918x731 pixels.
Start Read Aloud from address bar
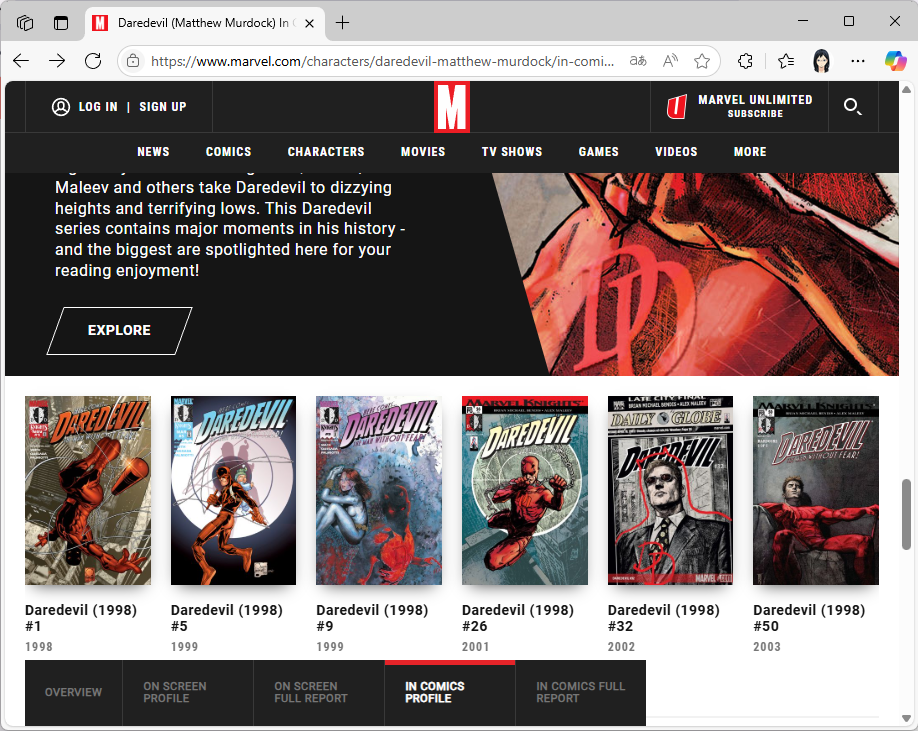670,61
